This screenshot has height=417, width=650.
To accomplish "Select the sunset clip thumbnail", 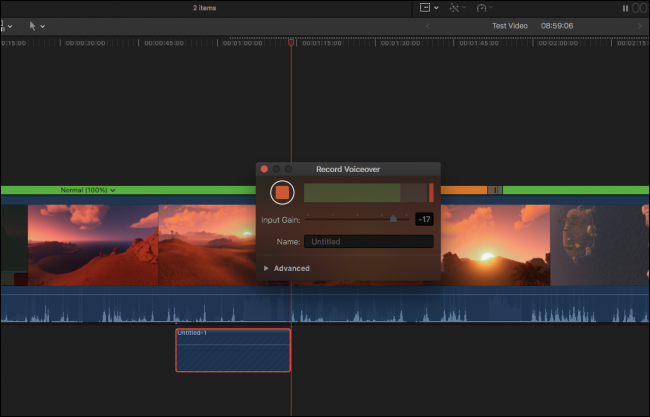I will [x=496, y=245].
